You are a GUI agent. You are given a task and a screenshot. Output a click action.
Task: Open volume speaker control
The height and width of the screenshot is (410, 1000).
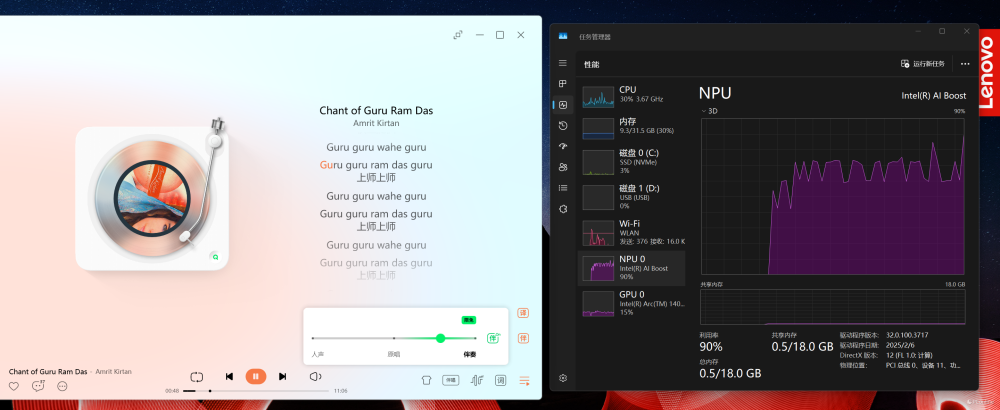(315, 377)
